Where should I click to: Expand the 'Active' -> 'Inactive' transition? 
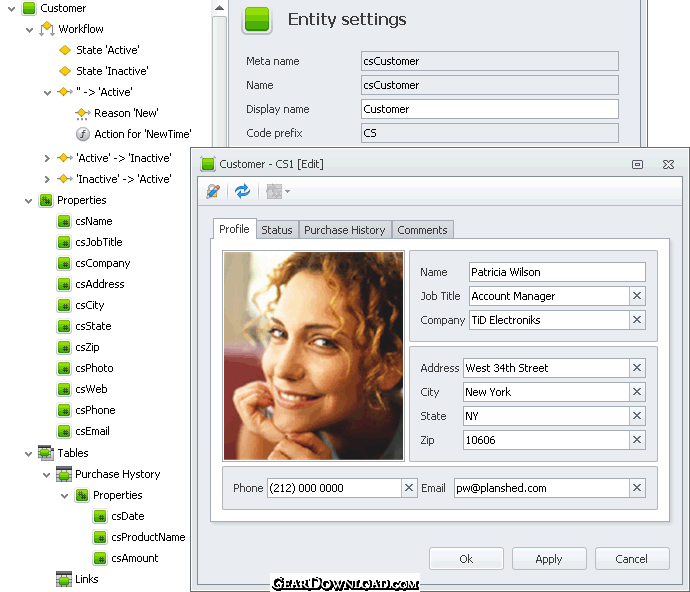pos(48,158)
